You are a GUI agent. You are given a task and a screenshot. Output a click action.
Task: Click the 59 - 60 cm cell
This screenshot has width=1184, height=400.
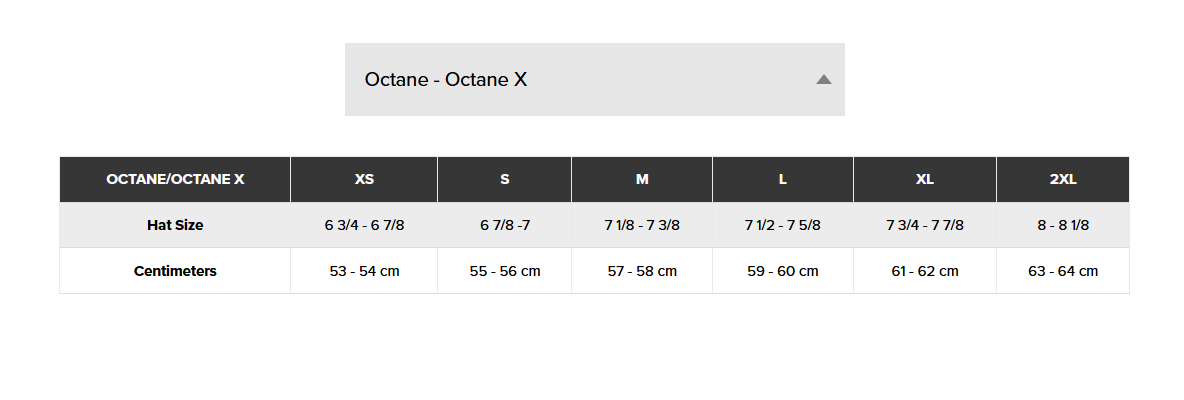(783, 271)
